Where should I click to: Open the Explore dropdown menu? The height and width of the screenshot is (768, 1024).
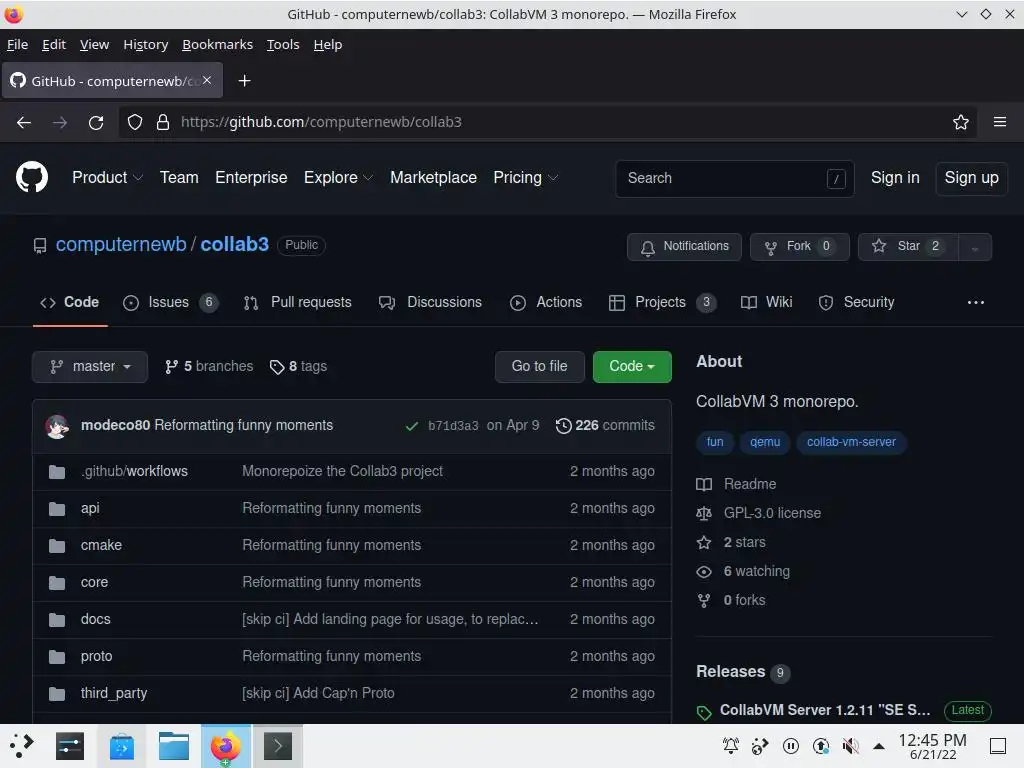pos(338,178)
